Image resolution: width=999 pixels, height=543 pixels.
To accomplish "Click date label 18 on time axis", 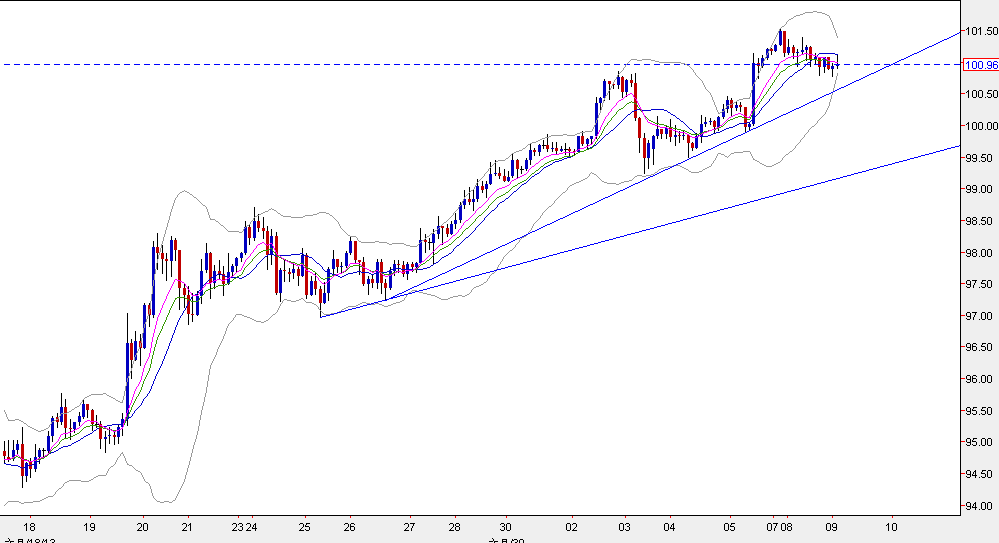I will (x=29, y=527).
